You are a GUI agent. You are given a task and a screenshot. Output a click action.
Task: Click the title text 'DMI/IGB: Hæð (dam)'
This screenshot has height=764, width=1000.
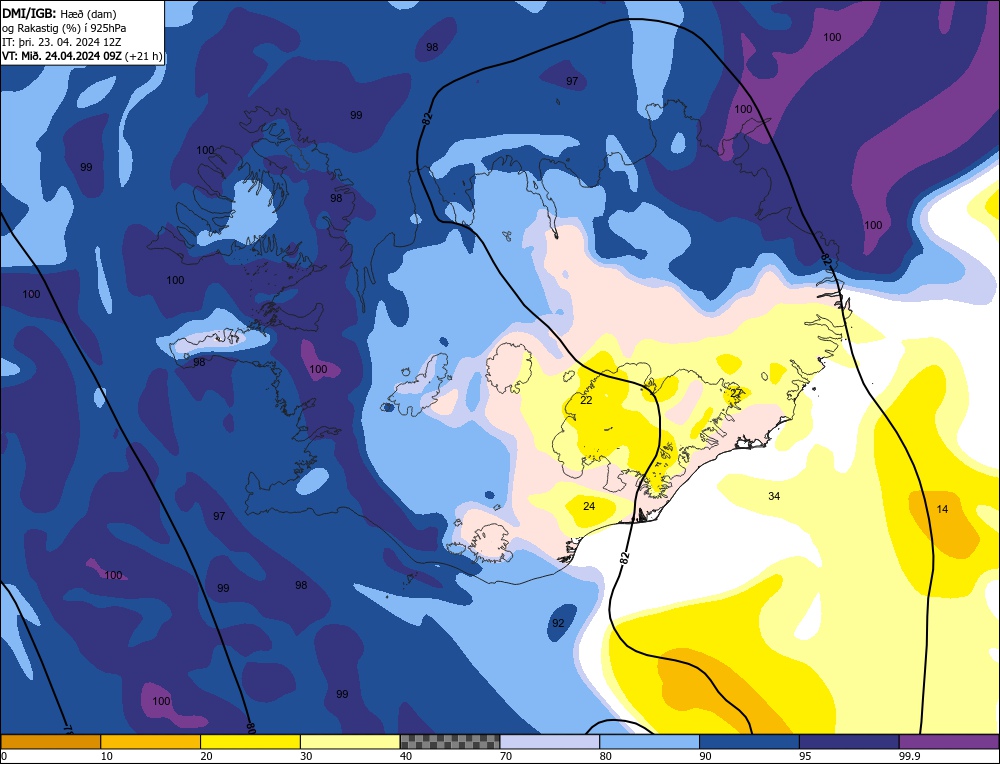59,13
